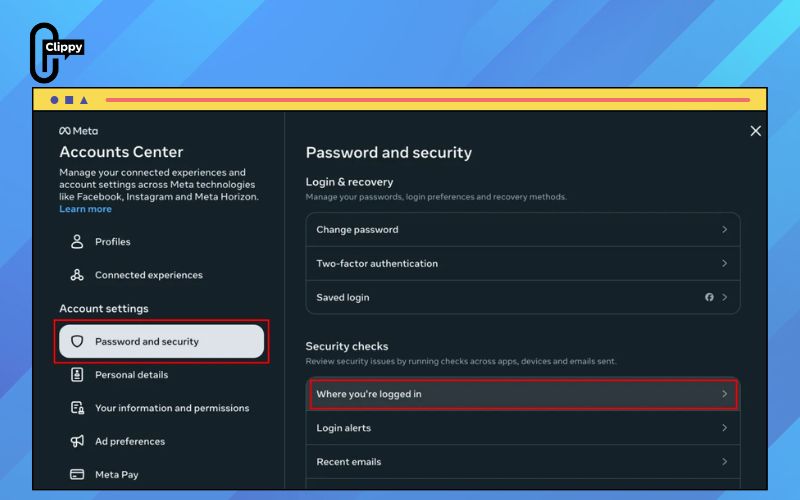This screenshot has height=500, width=800.
Task: Click the Profiles person icon
Action: coord(77,241)
